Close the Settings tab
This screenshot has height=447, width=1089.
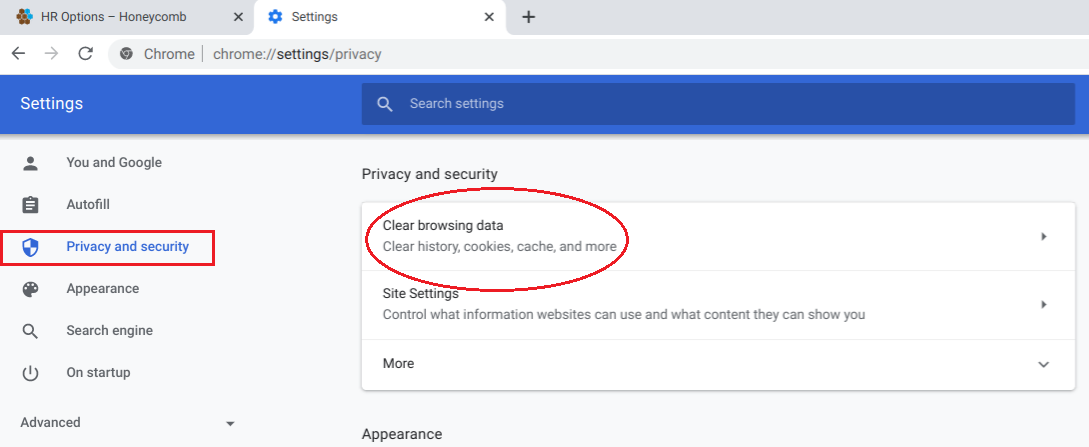pyautogui.click(x=488, y=17)
